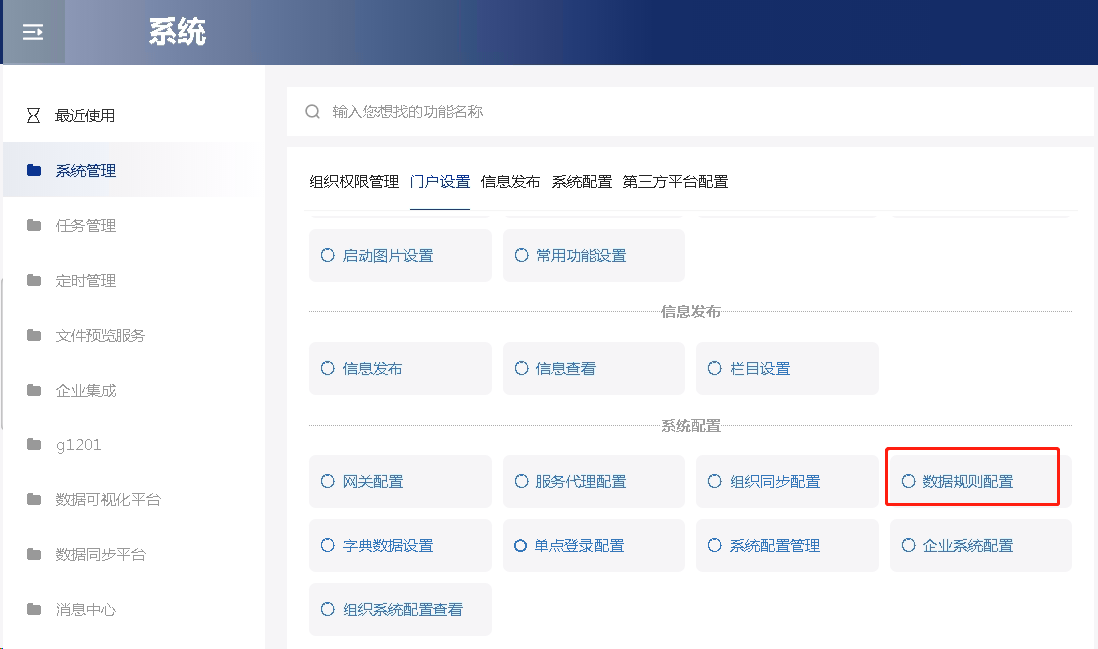
Task: Click circle icon on 常用功能设置 card
Action: click(522, 255)
